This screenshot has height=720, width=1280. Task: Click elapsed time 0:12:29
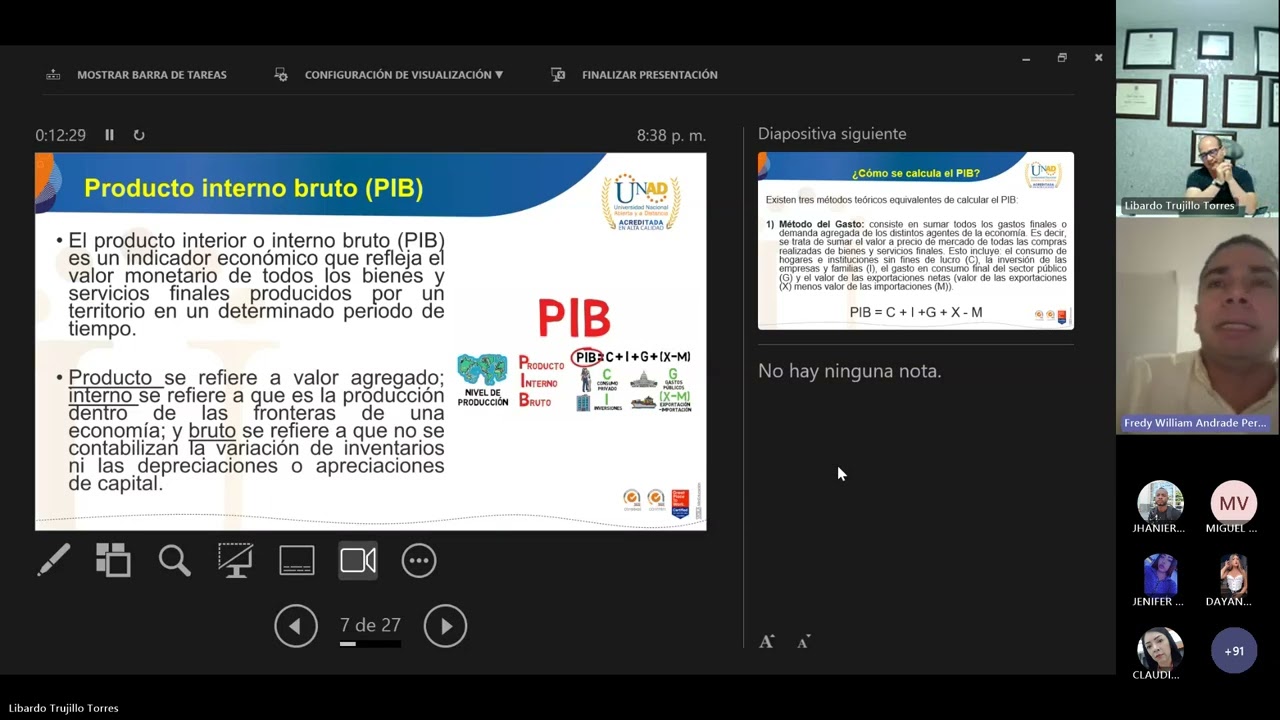click(60, 135)
